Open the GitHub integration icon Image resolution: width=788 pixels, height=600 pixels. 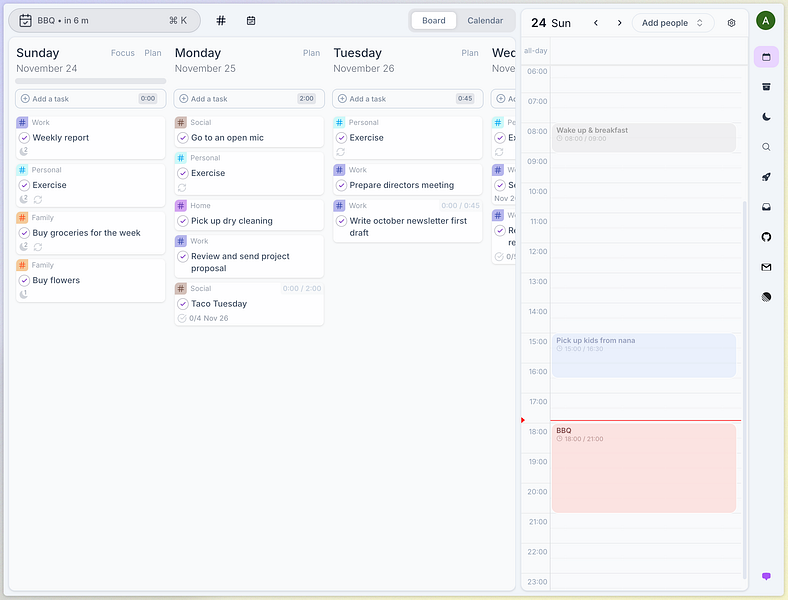(766, 237)
